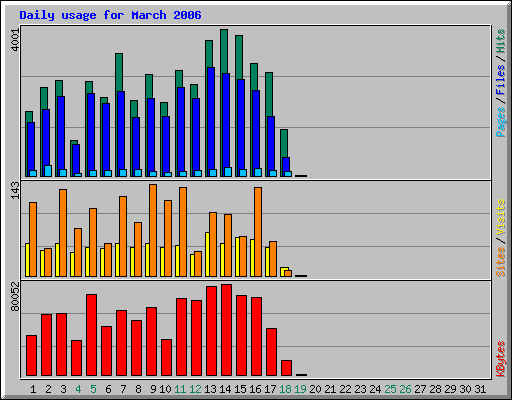Click green weekend day label 25
The height and width of the screenshot is (400, 512).
point(390,389)
